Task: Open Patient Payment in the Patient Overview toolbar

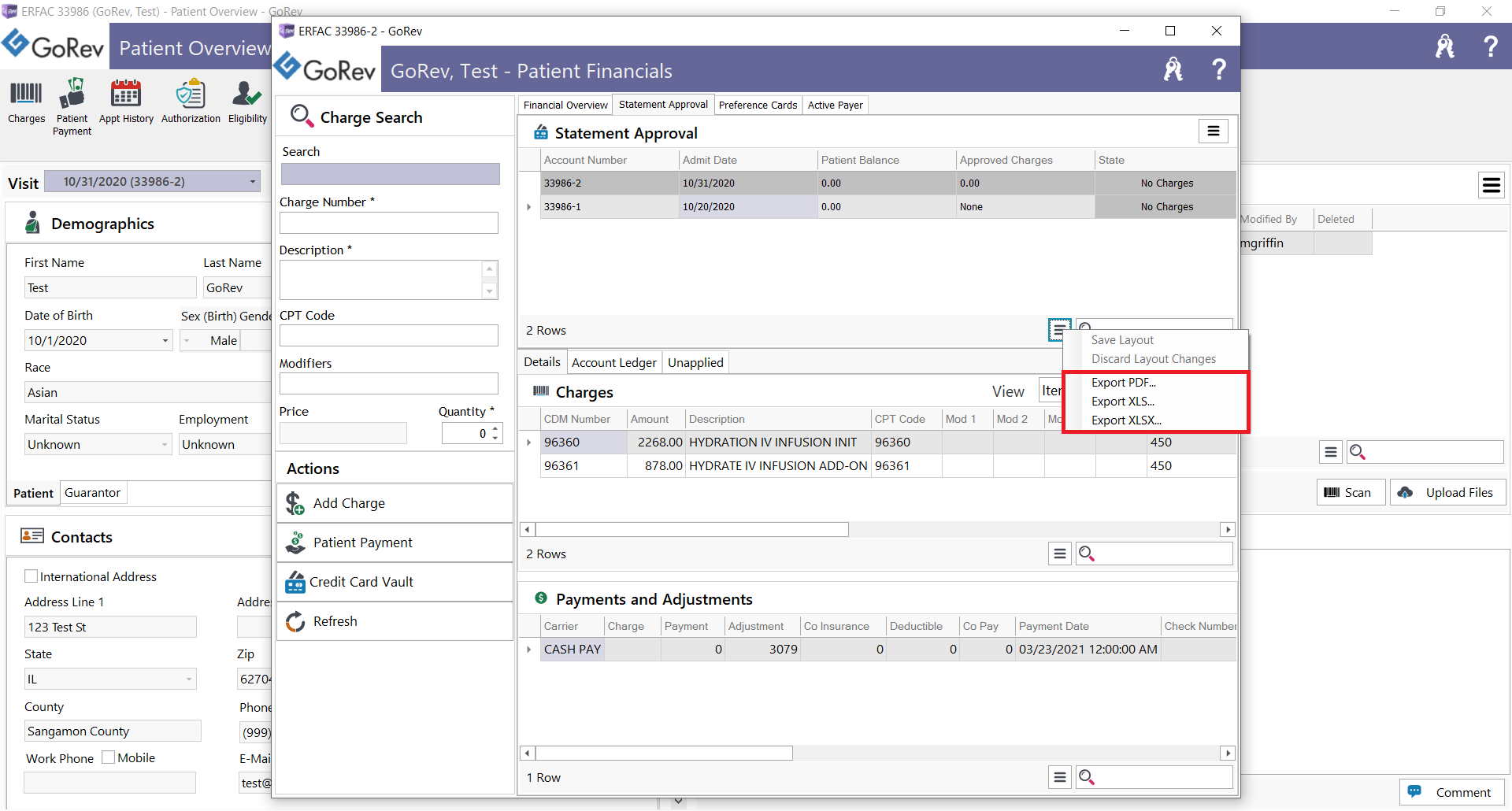Action: (x=72, y=107)
